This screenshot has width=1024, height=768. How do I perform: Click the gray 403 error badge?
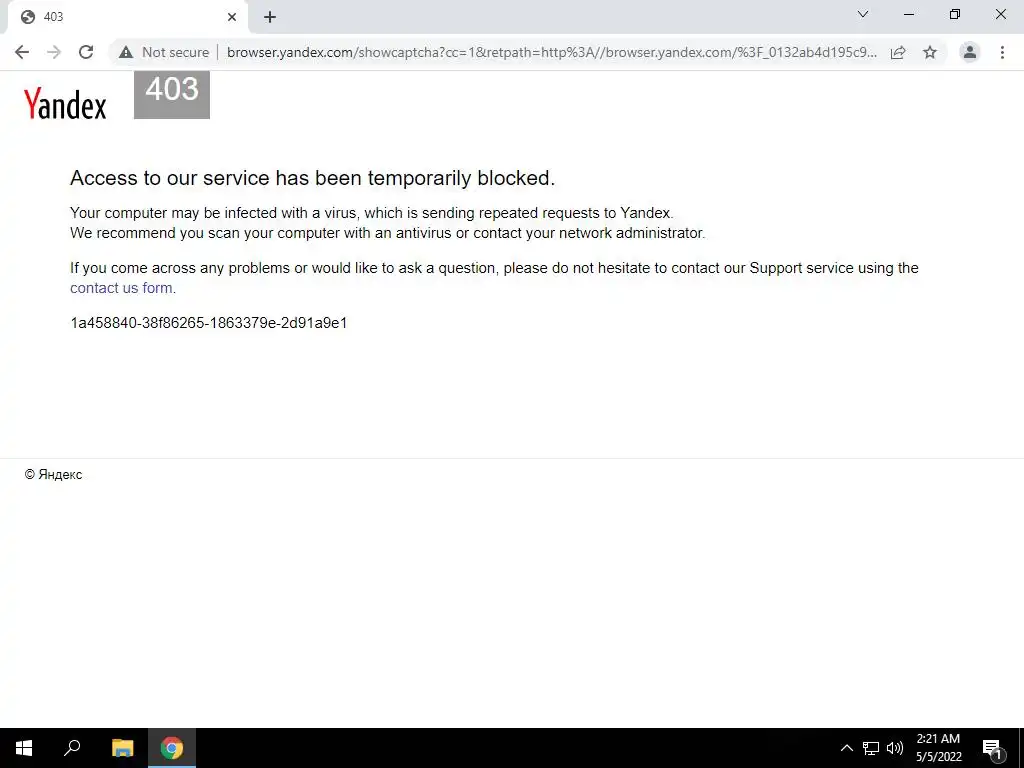[x=172, y=95]
